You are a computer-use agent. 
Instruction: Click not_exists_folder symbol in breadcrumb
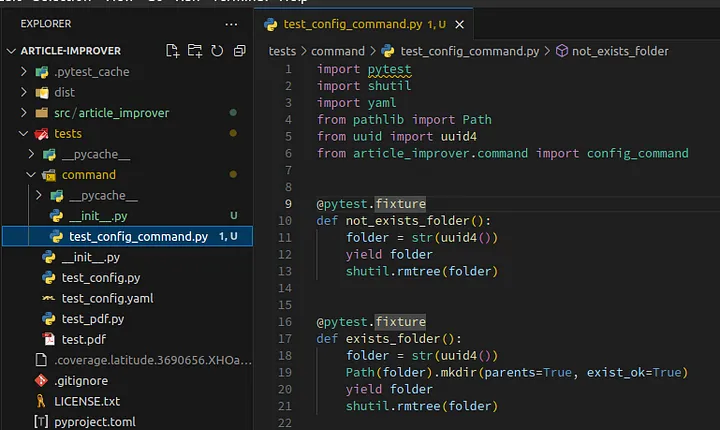coord(620,51)
